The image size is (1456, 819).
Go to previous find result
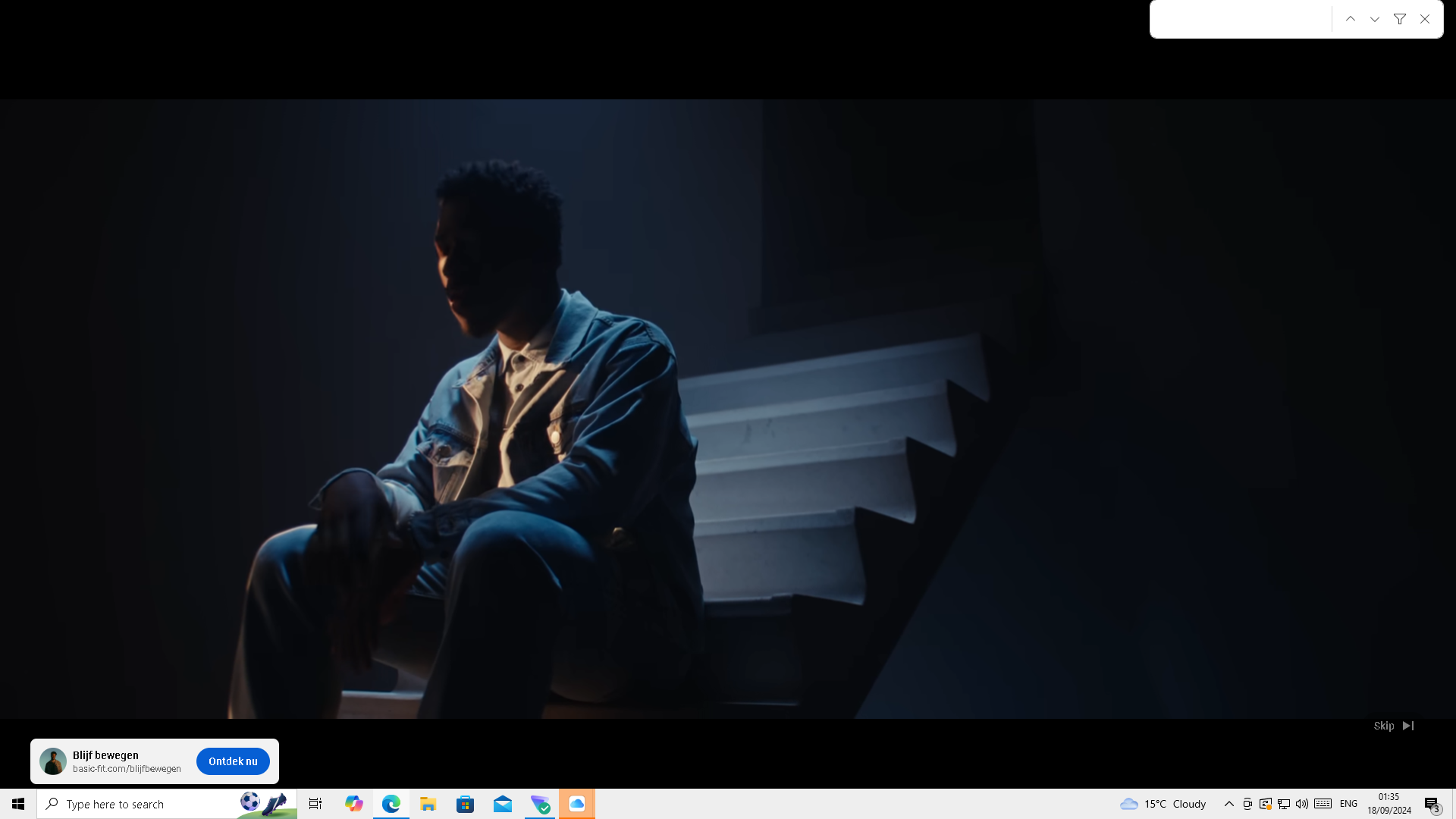1351,19
